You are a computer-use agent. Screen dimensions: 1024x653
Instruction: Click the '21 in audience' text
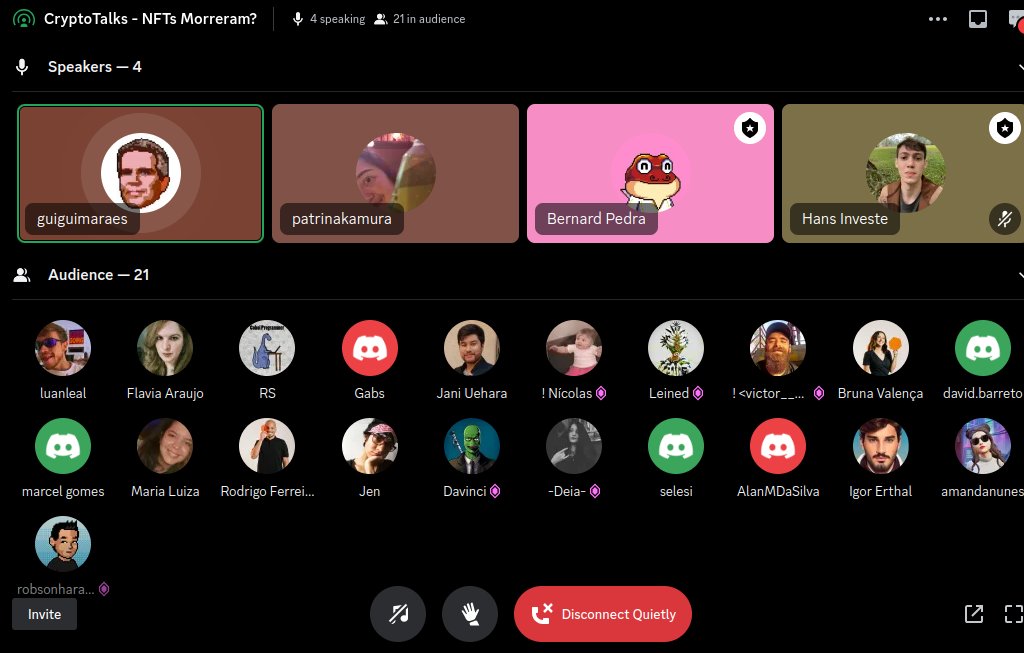point(429,19)
